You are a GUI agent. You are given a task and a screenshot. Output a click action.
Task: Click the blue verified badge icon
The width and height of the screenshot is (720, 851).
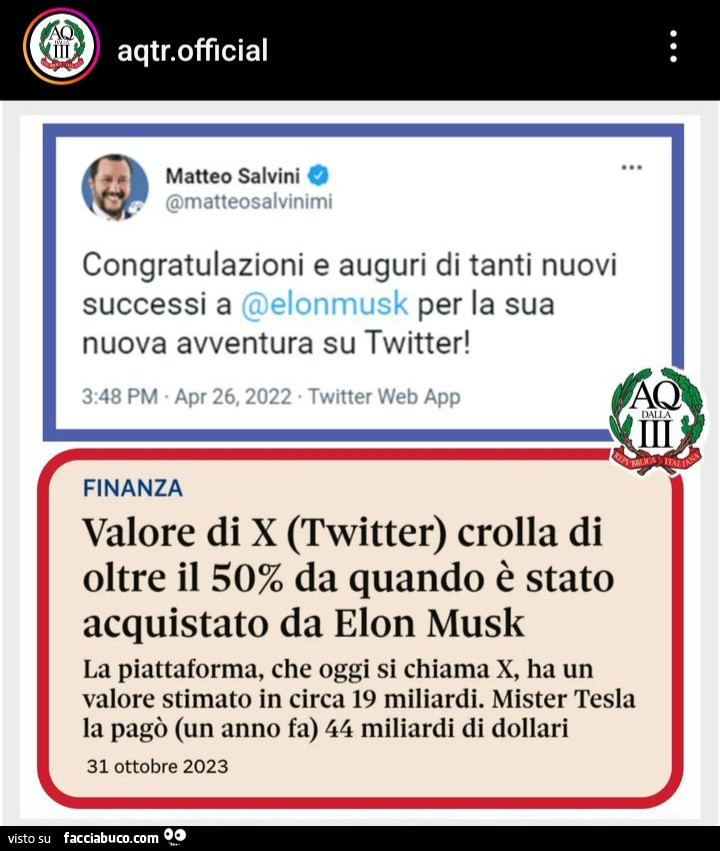(318, 175)
